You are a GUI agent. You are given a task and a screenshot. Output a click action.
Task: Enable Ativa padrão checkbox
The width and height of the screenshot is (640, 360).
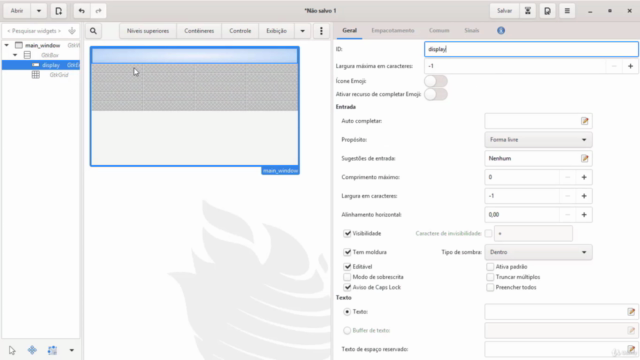click(490, 267)
